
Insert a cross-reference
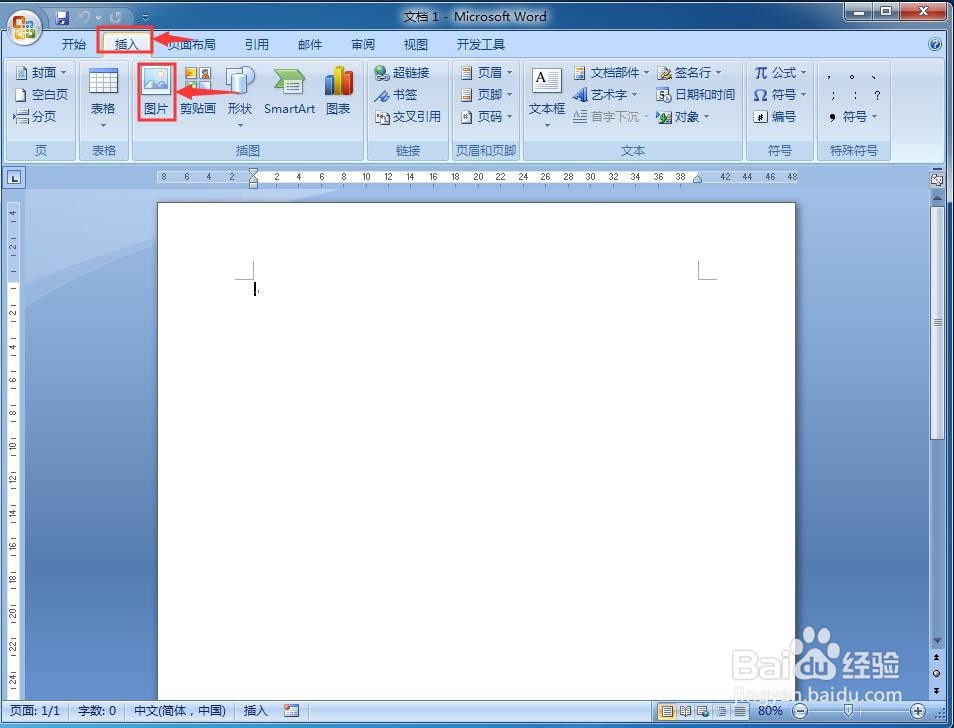(408, 117)
